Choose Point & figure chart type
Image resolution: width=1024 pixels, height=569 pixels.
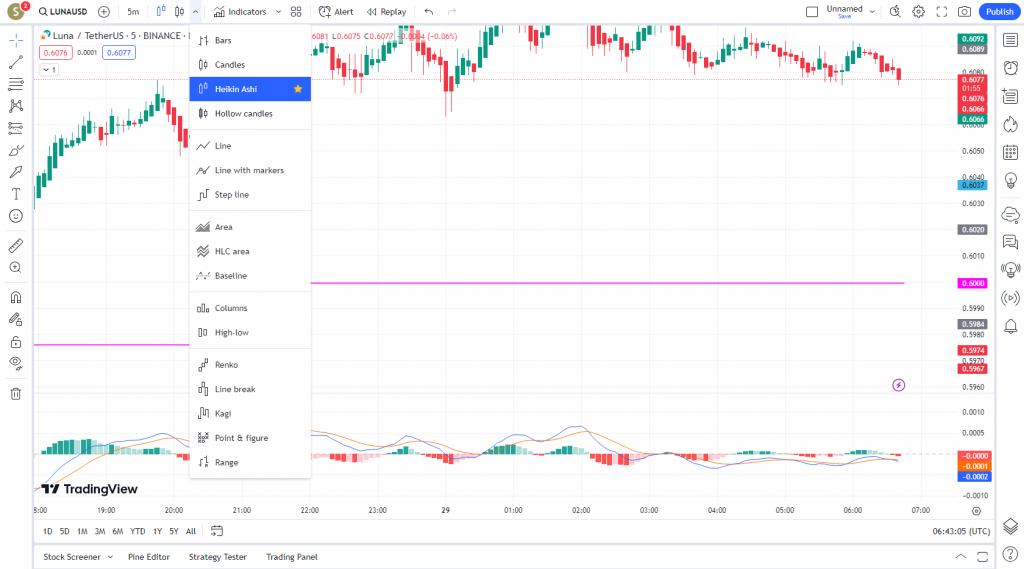[250, 438]
